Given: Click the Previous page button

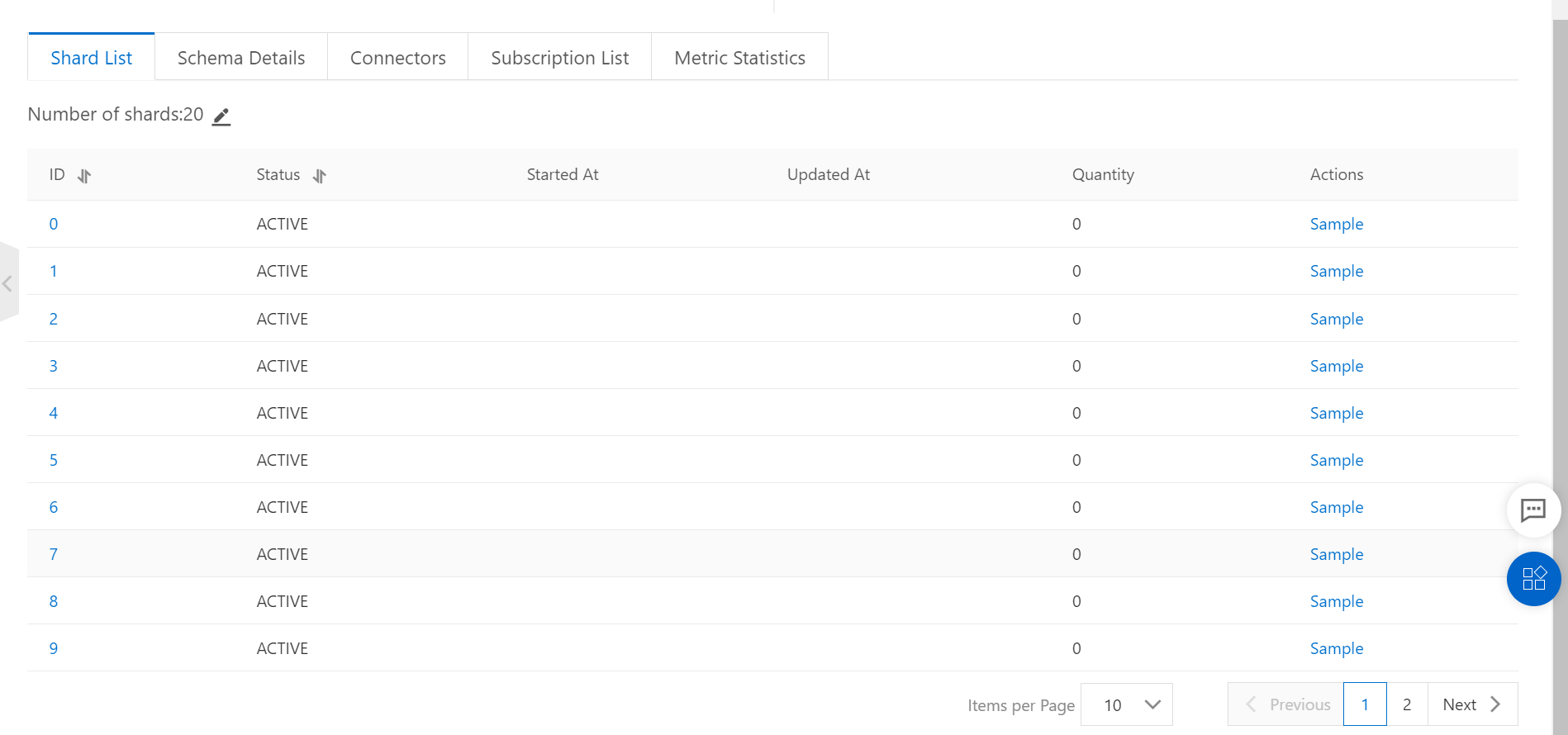Looking at the screenshot, I should [x=1285, y=704].
